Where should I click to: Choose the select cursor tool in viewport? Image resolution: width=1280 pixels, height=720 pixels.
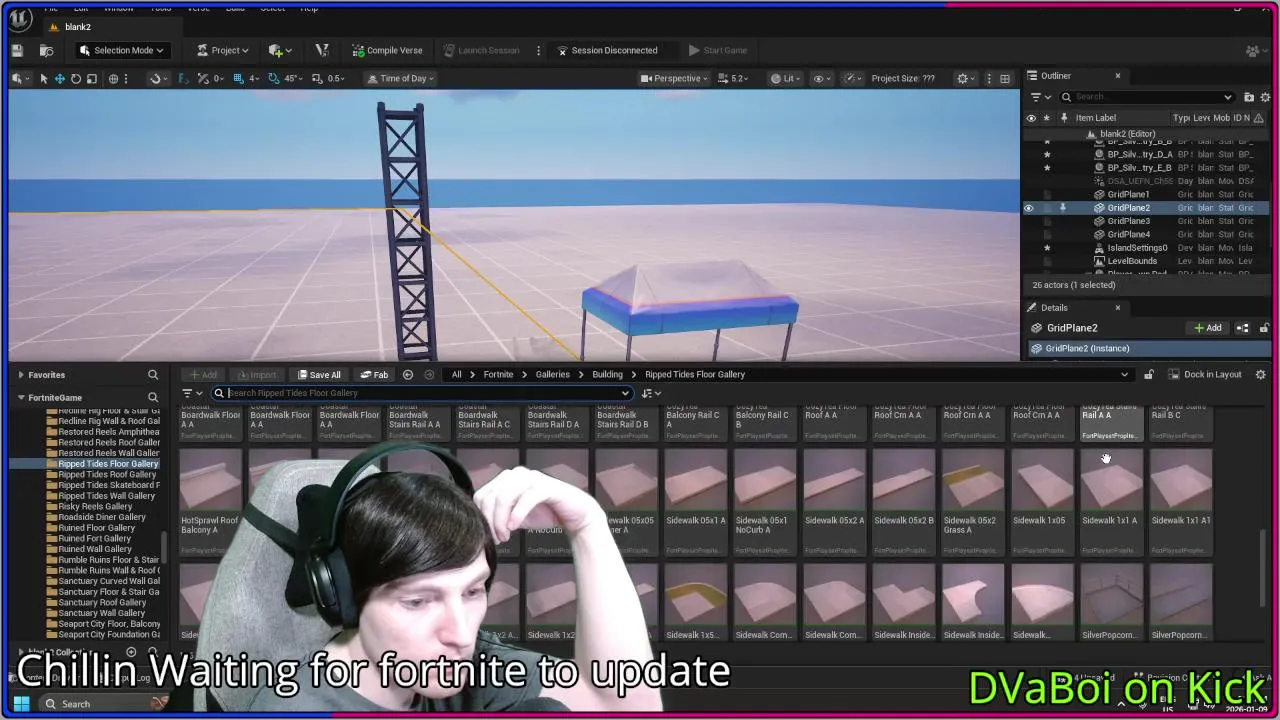[x=43, y=78]
